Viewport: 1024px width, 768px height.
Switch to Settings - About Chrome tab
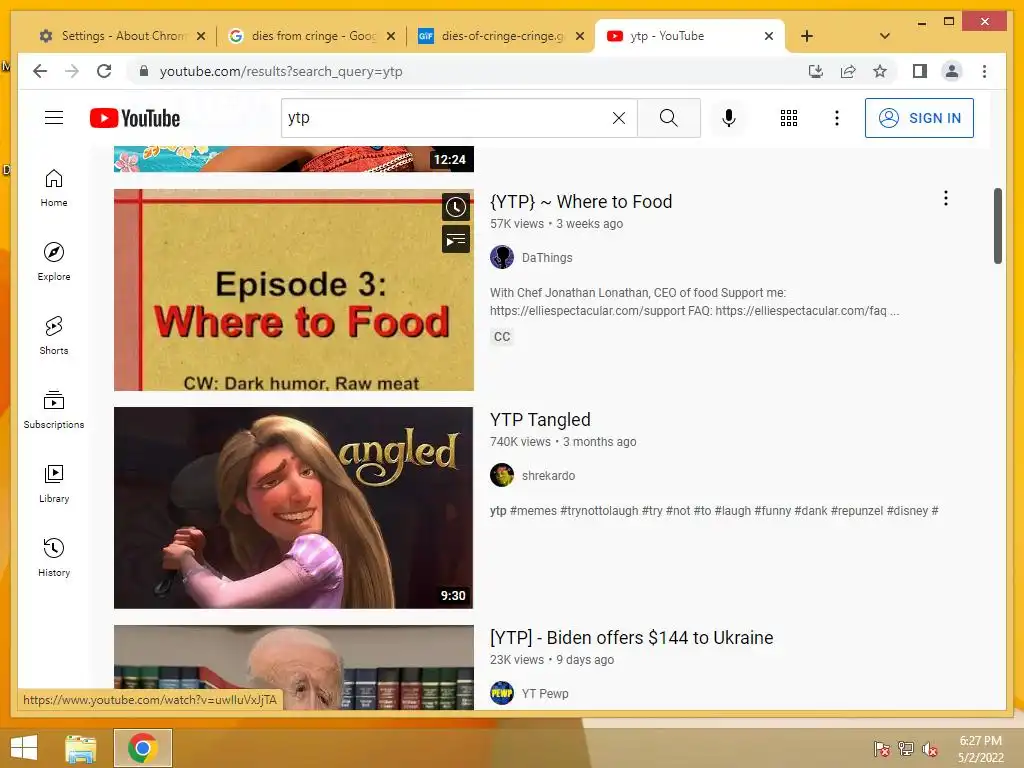pyautogui.click(x=123, y=36)
